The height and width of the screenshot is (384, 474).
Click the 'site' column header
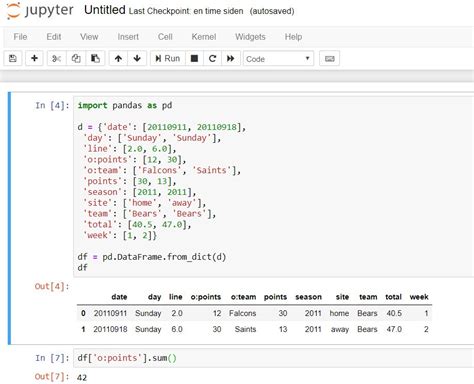(x=342, y=297)
